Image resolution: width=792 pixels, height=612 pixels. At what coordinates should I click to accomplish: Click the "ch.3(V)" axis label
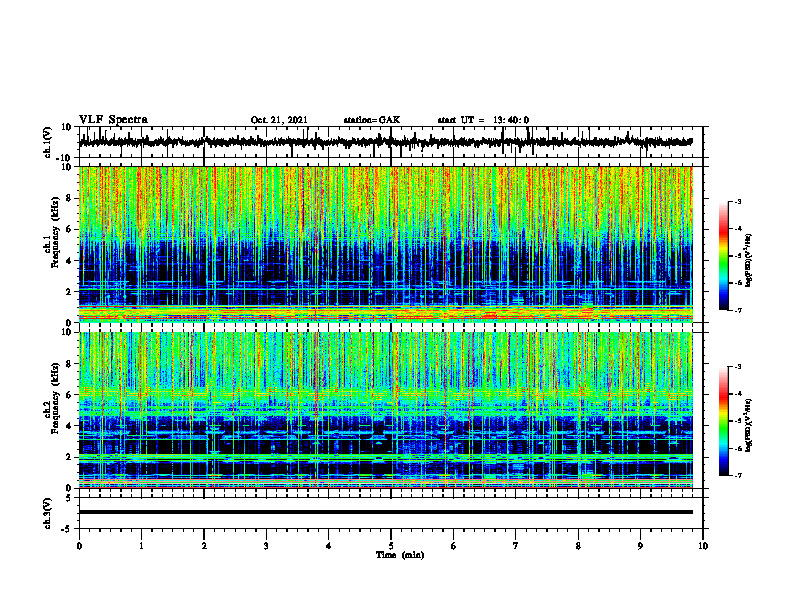(x=48, y=513)
